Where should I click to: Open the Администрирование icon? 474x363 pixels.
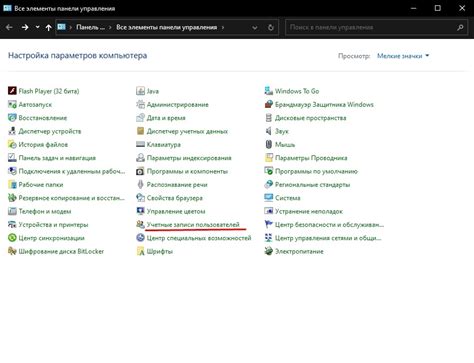point(140,104)
